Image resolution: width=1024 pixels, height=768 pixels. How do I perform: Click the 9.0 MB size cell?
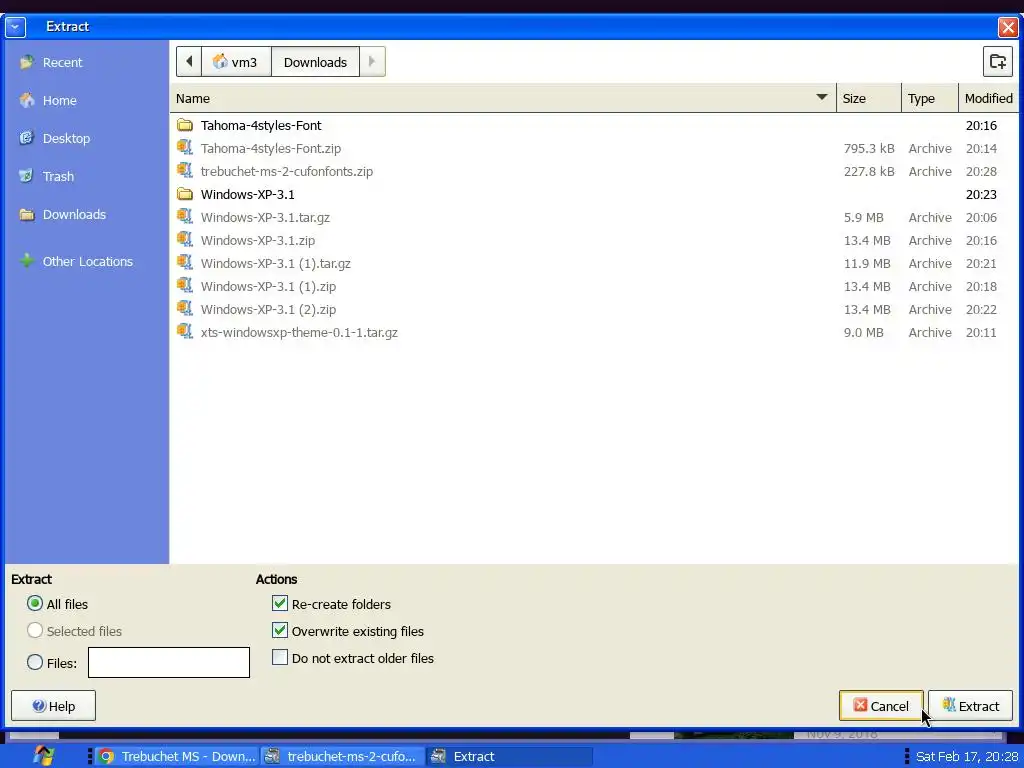pyautogui.click(x=863, y=332)
